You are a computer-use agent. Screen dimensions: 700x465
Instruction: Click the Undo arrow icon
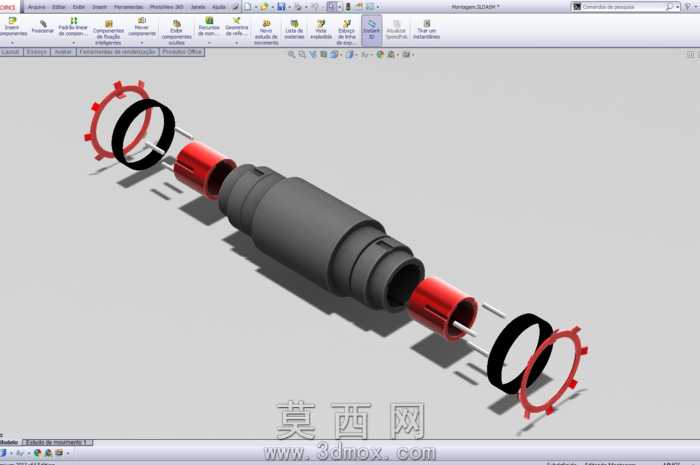pyautogui.click(x=315, y=7)
